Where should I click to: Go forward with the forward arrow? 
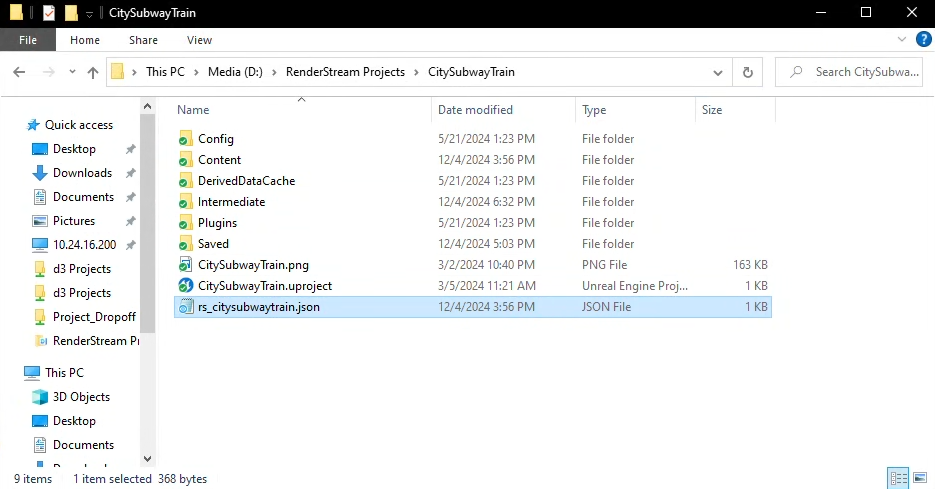click(x=48, y=72)
